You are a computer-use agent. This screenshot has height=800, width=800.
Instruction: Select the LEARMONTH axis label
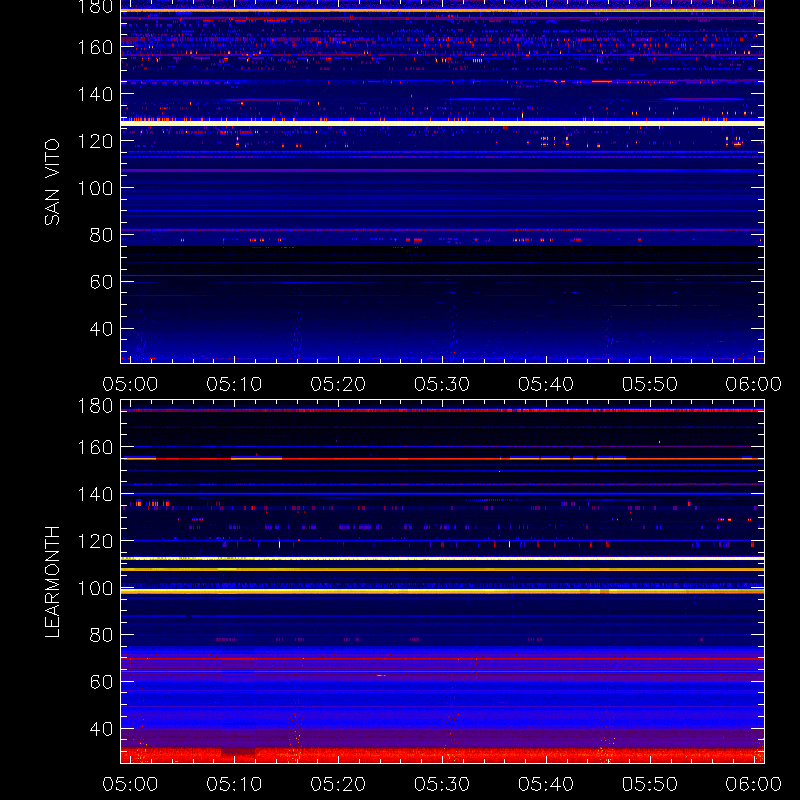coord(52,582)
